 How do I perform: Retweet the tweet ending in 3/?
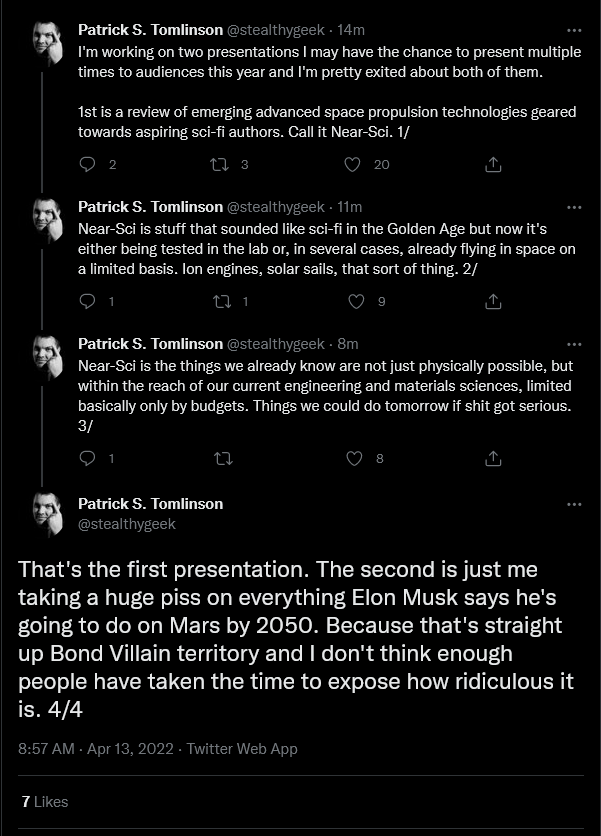pyautogui.click(x=223, y=458)
